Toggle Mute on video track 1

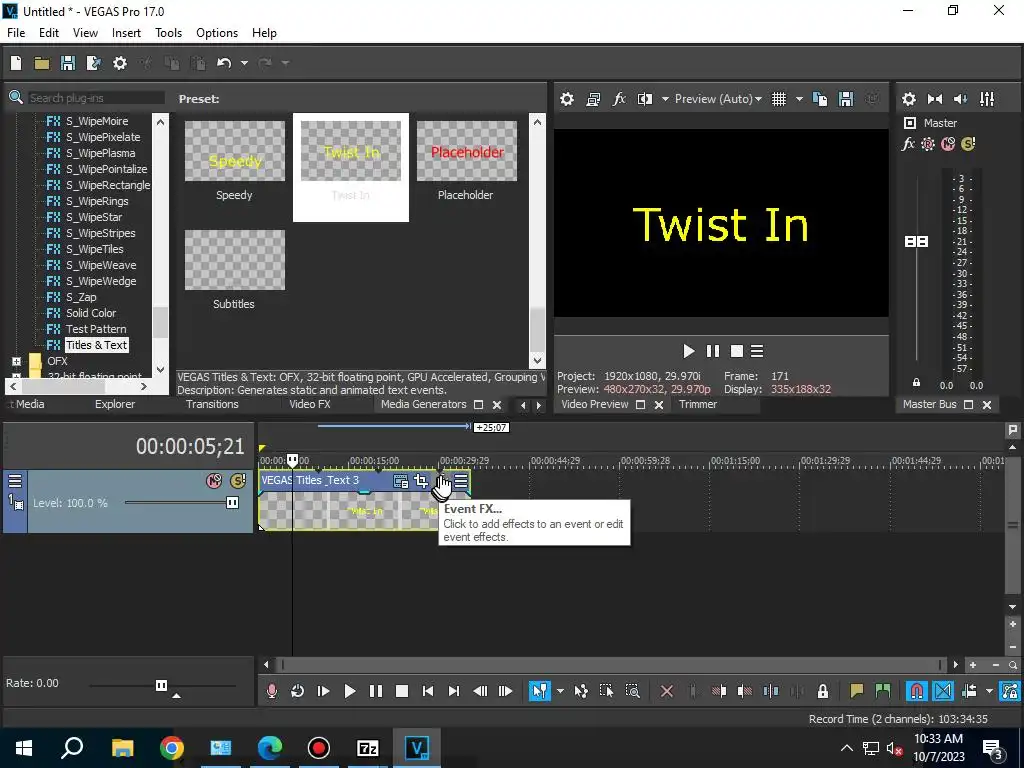tap(214, 481)
